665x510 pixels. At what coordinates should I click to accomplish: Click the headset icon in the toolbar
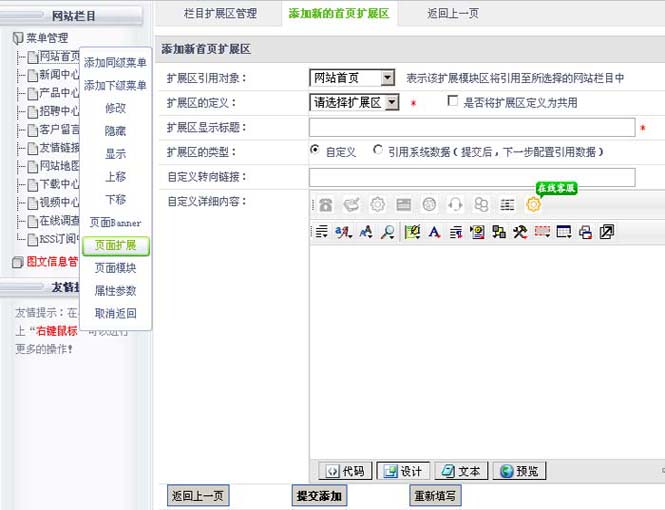[x=455, y=205]
